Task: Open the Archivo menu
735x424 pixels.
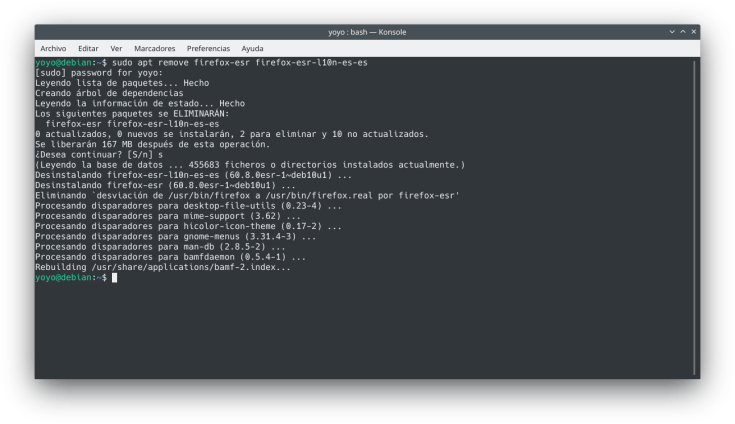Action: [x=53, y=48]
